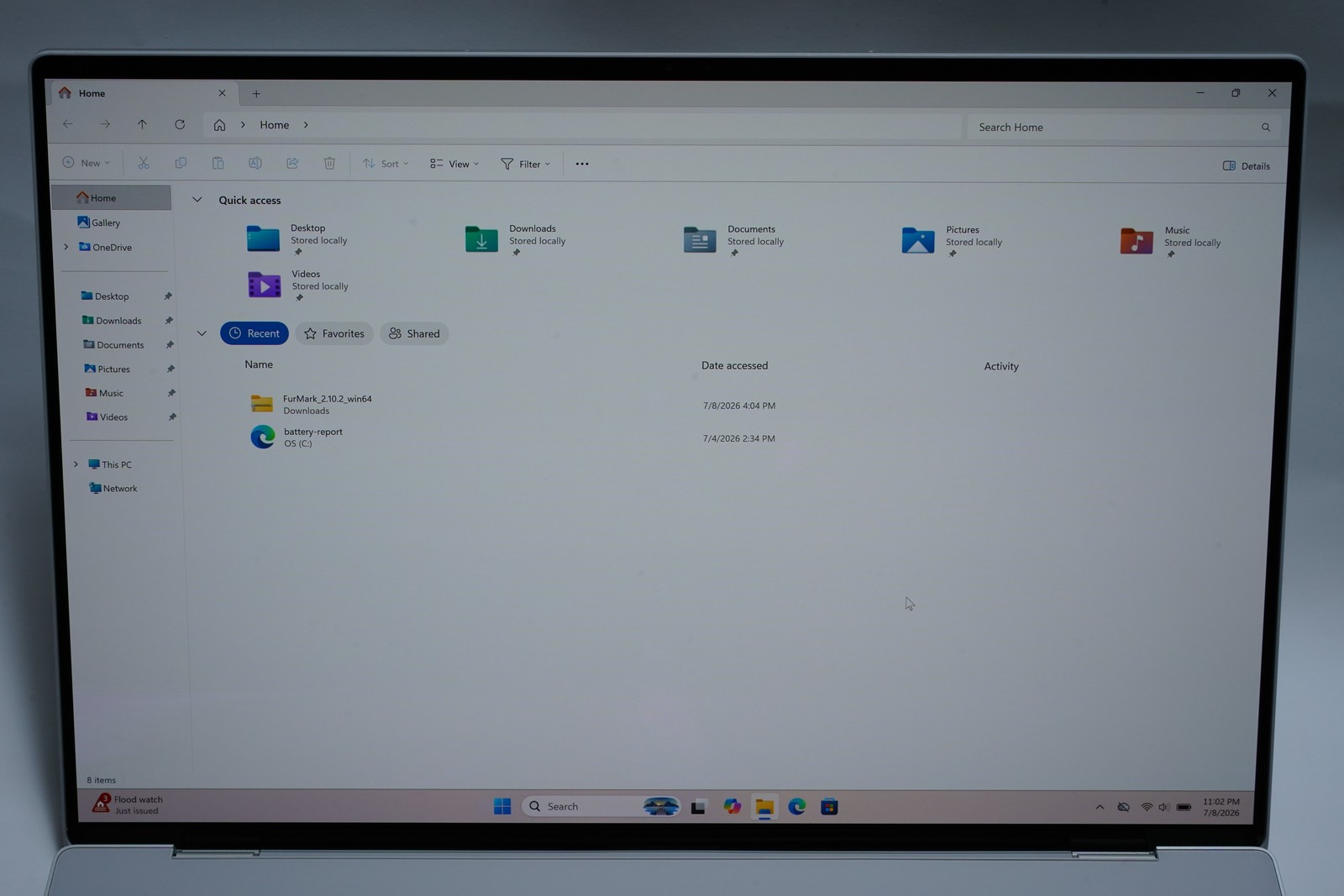Screen dimensions: 1344x896
Task: Collapse the Quick access section
Action: (x=197, y=200)
